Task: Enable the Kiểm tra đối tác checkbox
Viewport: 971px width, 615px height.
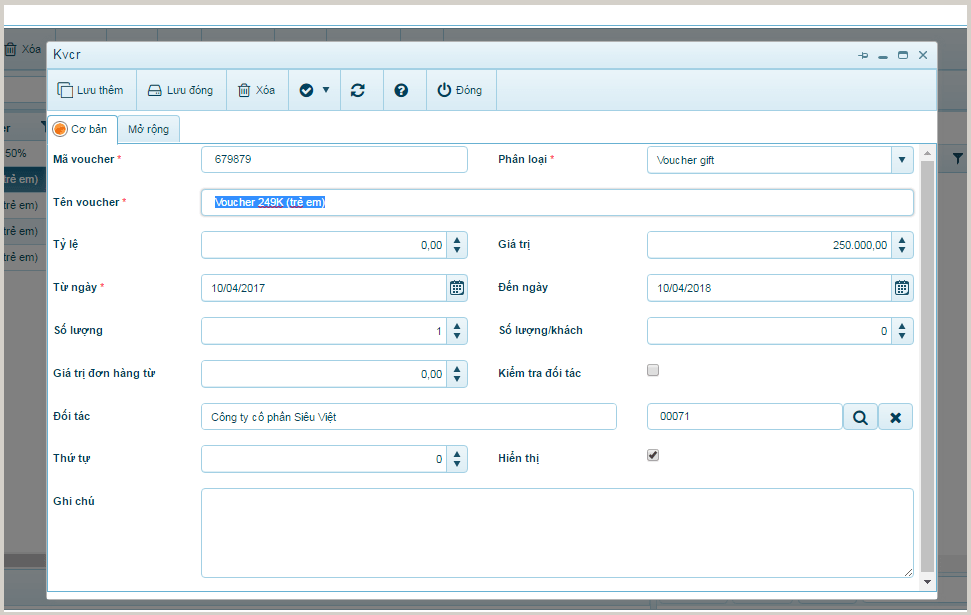Action: pos(653,370)
